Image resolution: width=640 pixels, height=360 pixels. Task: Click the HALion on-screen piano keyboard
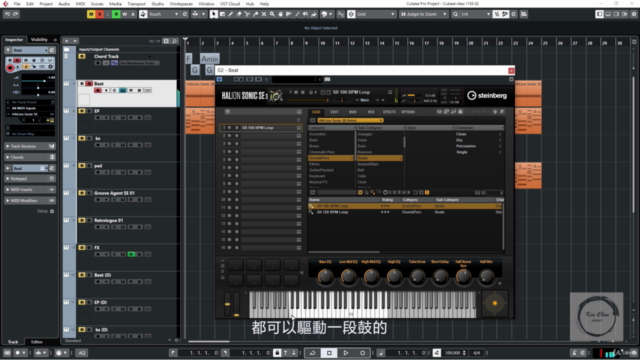[x=362, y=304]
